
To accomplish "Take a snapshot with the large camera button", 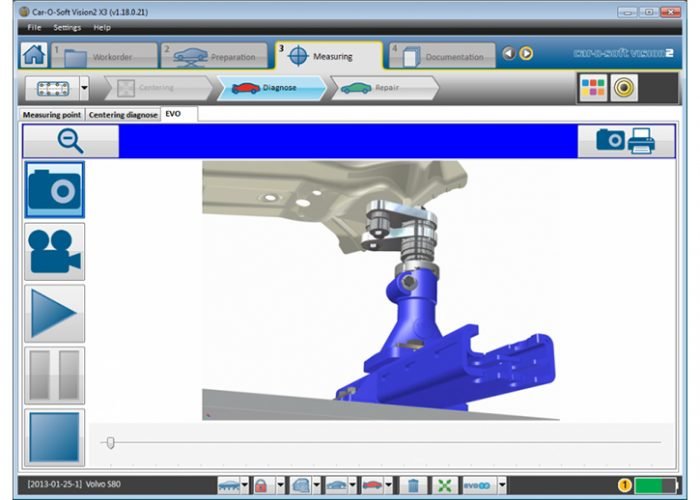I will (54, 190).
